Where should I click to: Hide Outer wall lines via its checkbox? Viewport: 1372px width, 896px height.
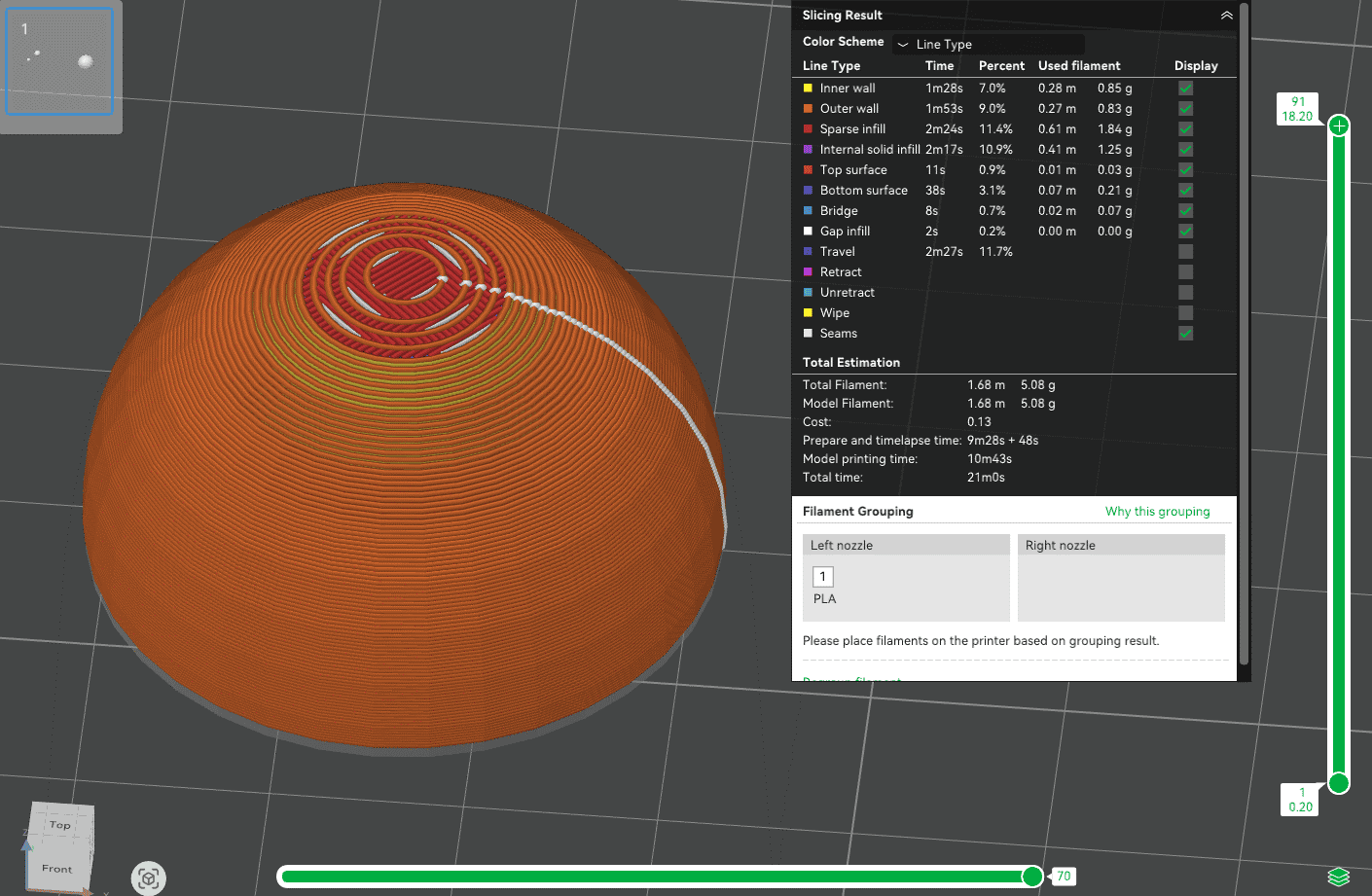(x=1185, y=109)
